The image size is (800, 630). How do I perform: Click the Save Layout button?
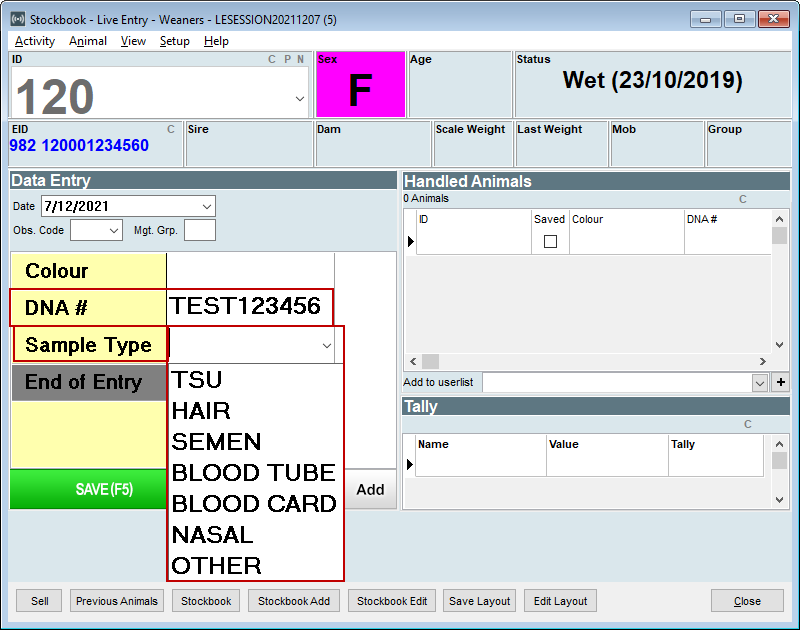click(480, 601)
